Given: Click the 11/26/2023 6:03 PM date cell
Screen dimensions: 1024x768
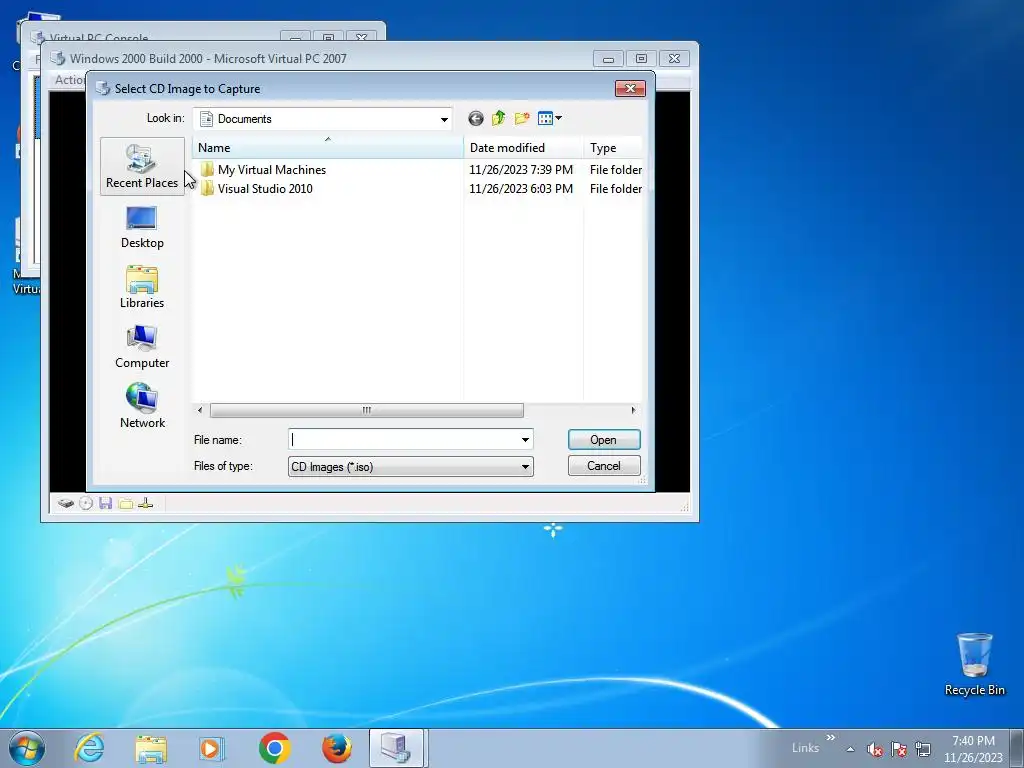Looking at the screenshot, I should tap(521, 189).
